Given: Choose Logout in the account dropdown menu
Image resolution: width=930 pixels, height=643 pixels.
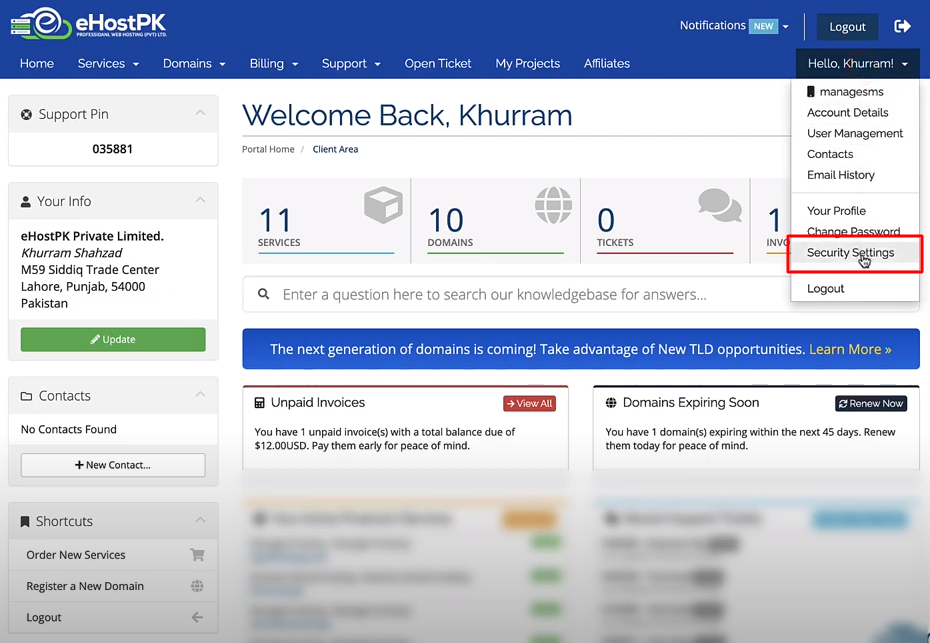Looking at the screenshot, I should (x=855, y=288).
